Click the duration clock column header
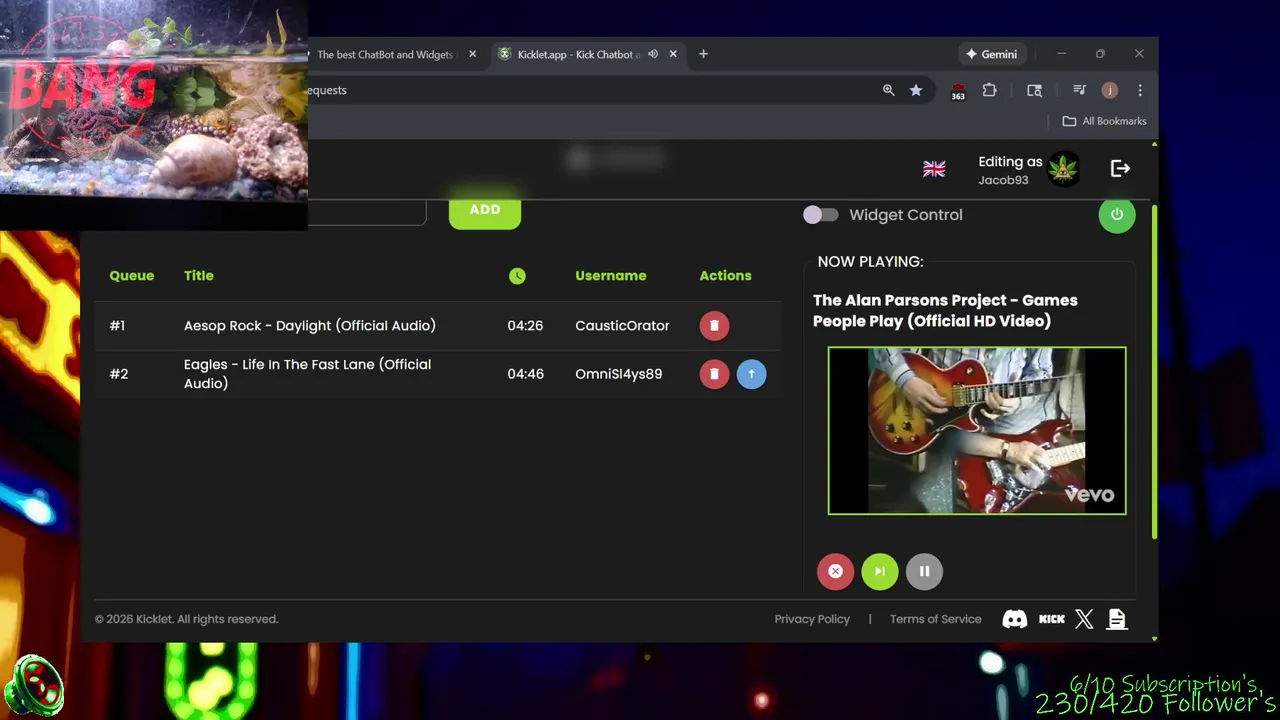 click(517, 276)
